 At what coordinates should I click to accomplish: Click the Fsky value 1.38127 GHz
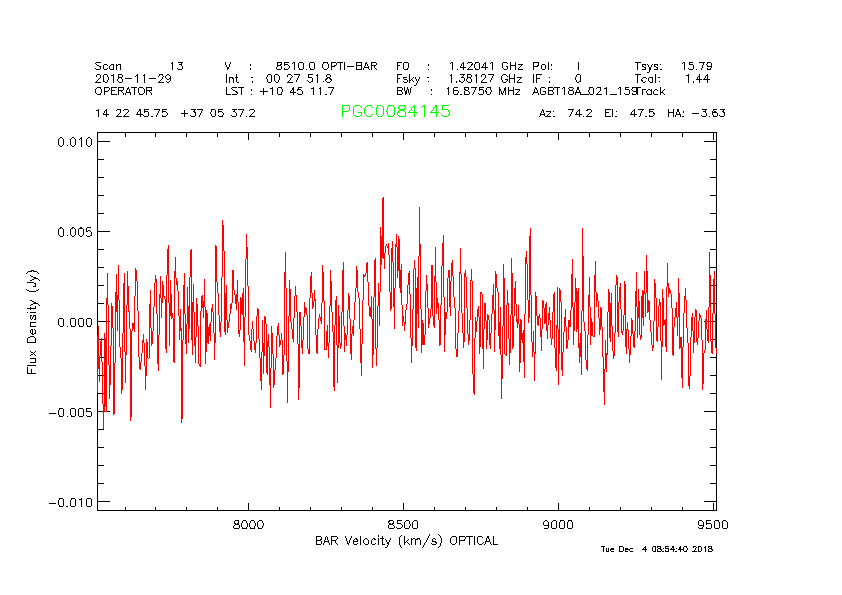tap(485, 78)
